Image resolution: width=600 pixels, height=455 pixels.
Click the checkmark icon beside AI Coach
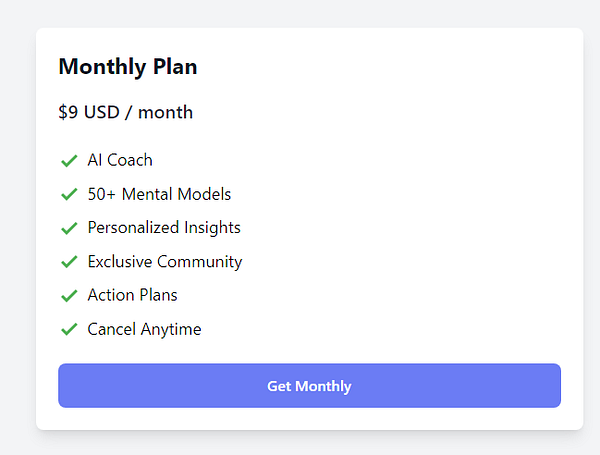(69, 161)
